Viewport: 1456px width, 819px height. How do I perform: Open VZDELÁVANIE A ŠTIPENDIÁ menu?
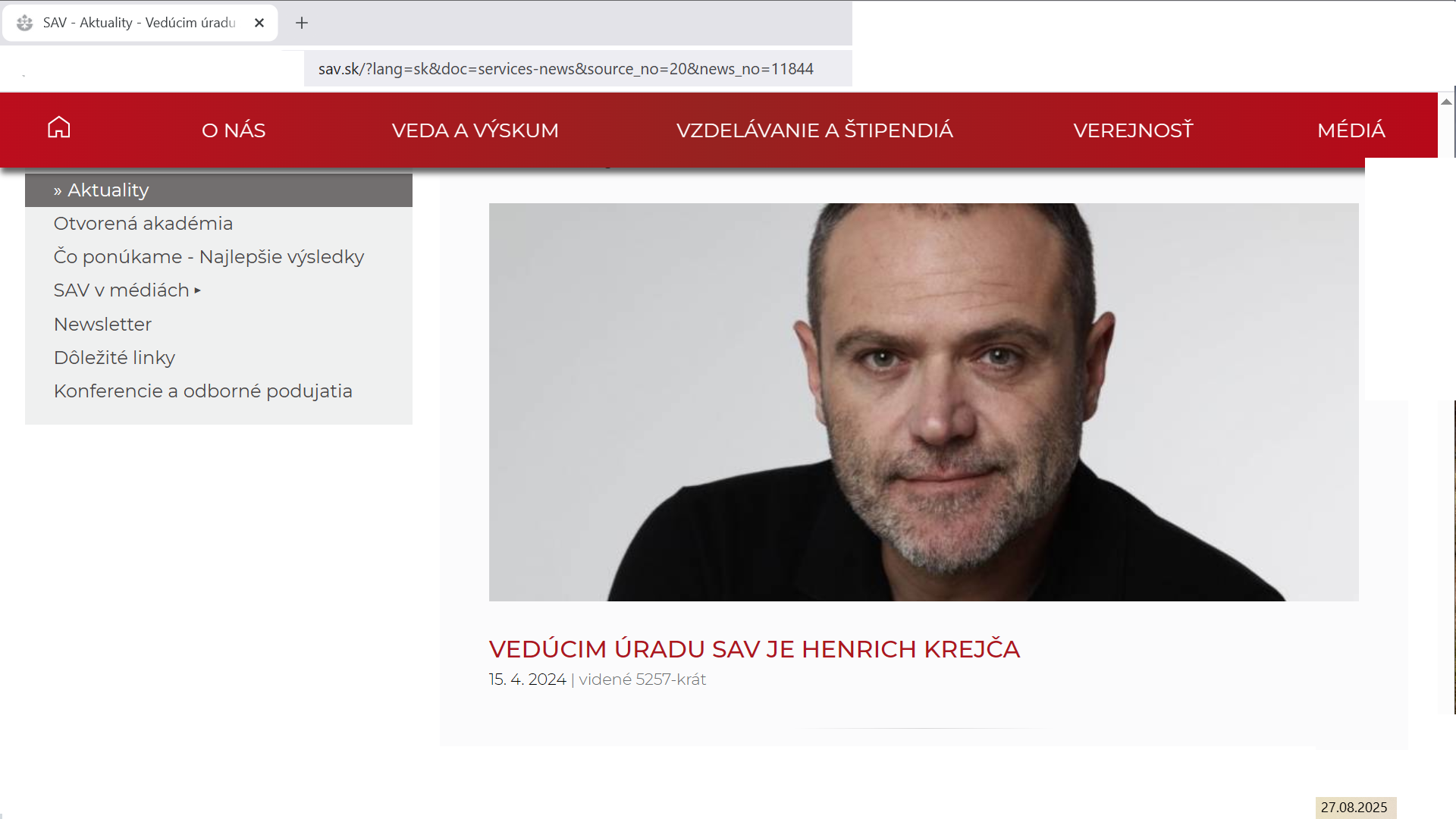coord(814,130)
